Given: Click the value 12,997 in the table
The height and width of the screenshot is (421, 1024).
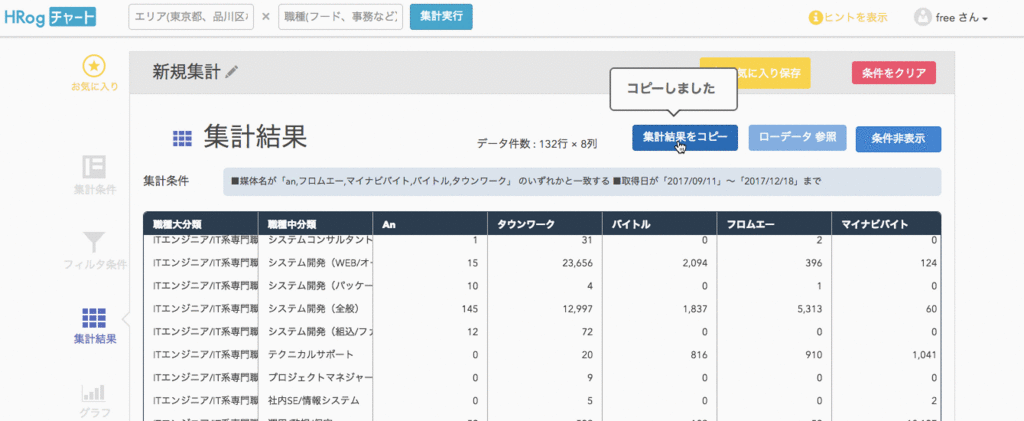Looking at the screenshot, I should click(577, 309).
